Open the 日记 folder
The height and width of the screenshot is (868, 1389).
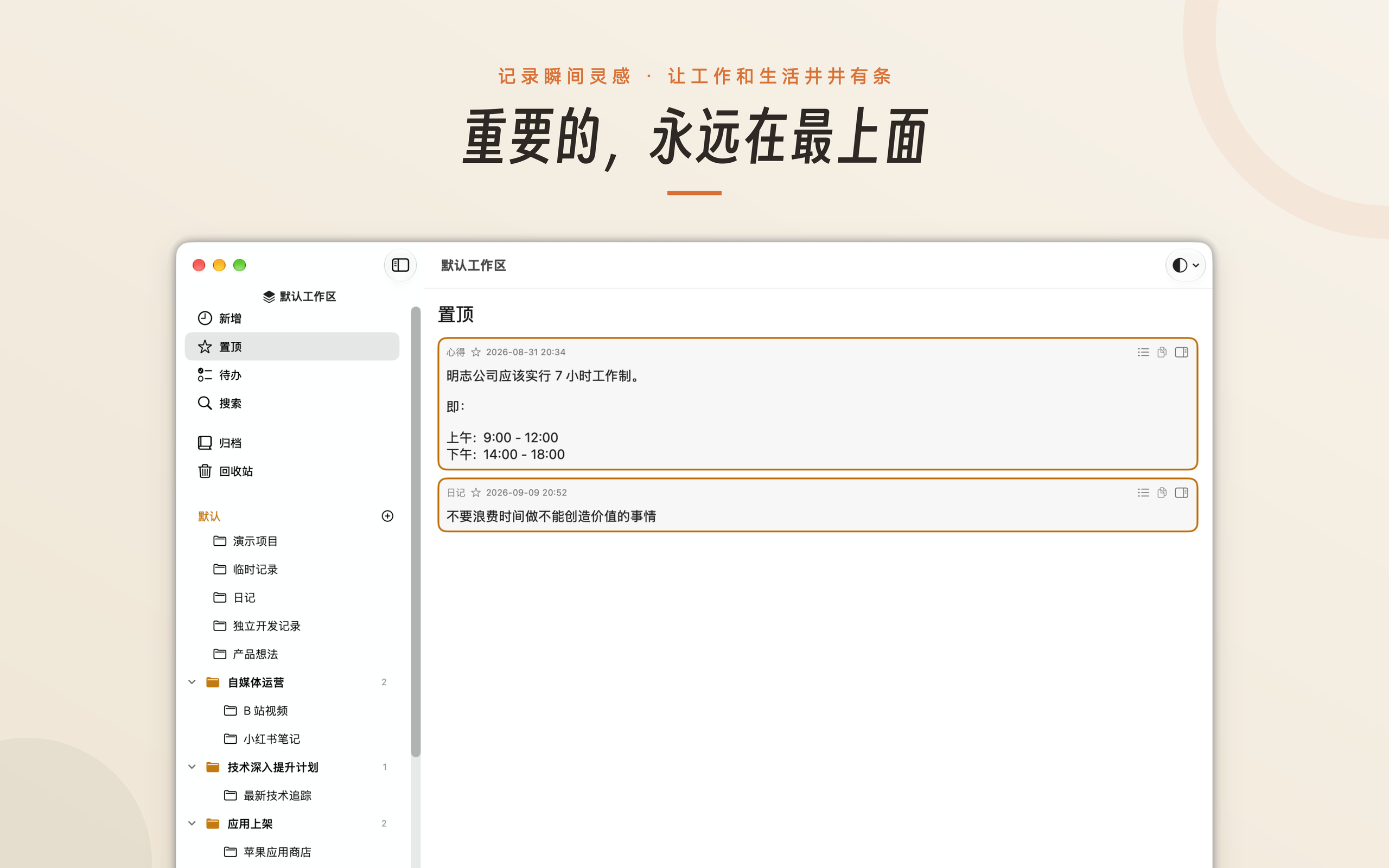(x=292, y=597)
